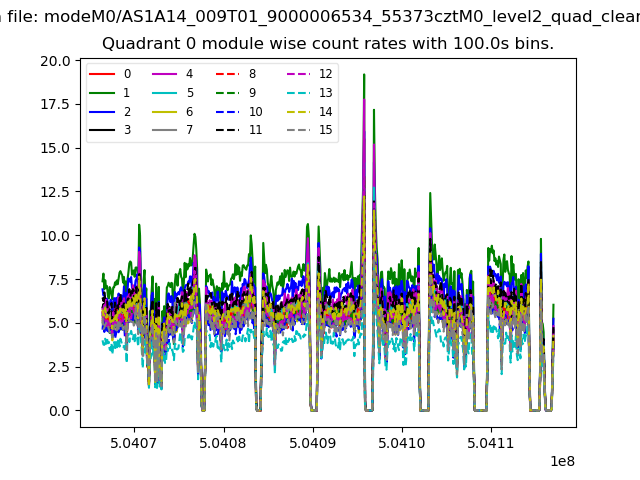Click the y-axis tick label 10.0
Screen dimensions: 640x480
(x=55, y=236)
